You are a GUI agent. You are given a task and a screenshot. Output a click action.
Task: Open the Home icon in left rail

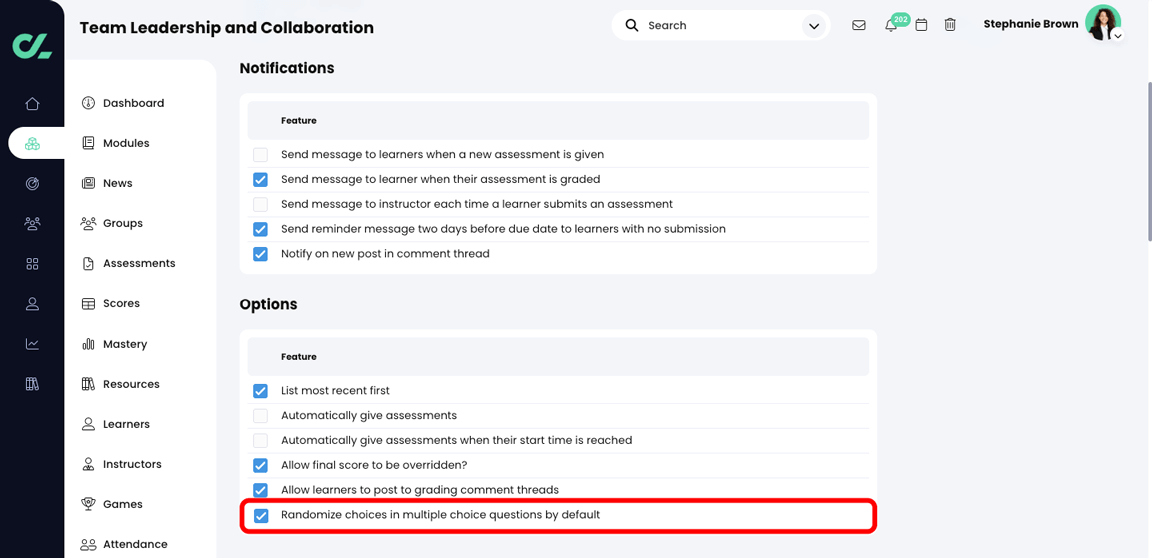32,104
